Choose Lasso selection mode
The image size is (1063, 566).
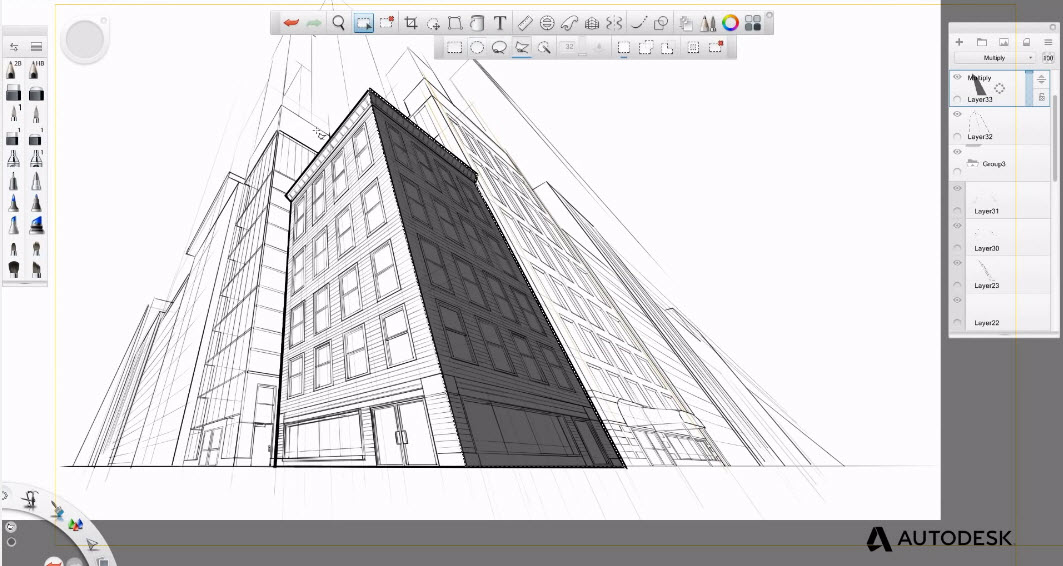[x=500, y=47]
